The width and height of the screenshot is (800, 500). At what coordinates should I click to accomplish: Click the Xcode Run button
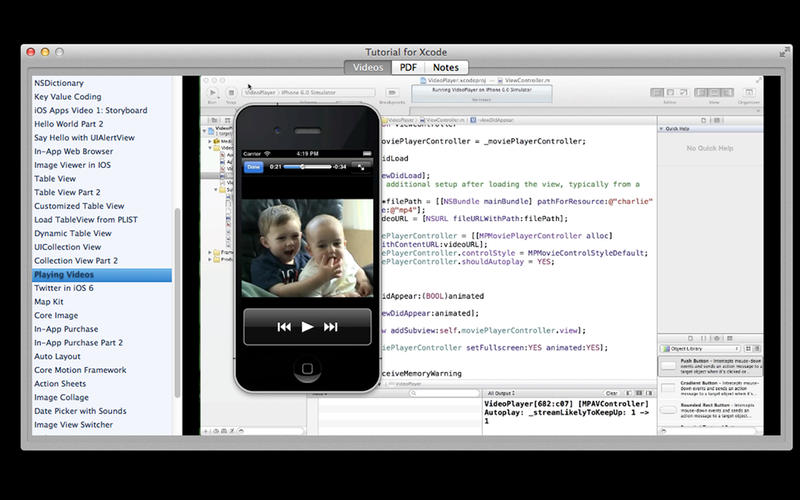212,93
